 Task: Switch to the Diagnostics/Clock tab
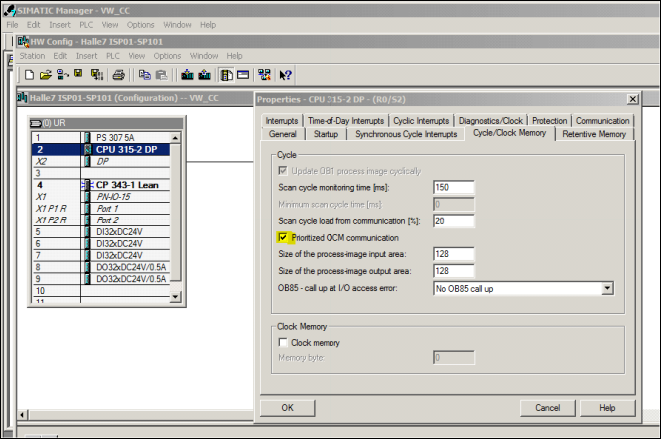coord(490,121)
